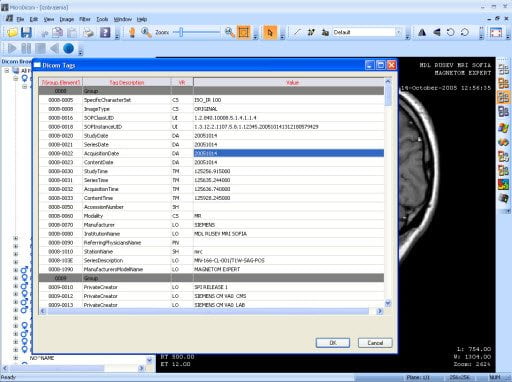512x382 pixels.
Task: Click the Print icon in toolbar
Action: click(x=88, y=33)
